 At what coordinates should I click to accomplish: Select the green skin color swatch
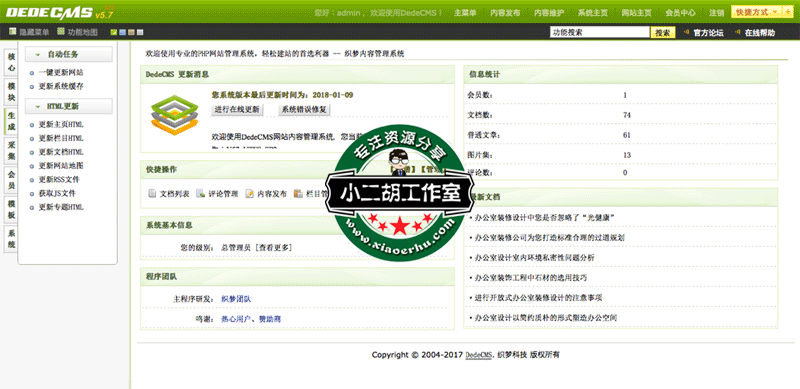114,33
